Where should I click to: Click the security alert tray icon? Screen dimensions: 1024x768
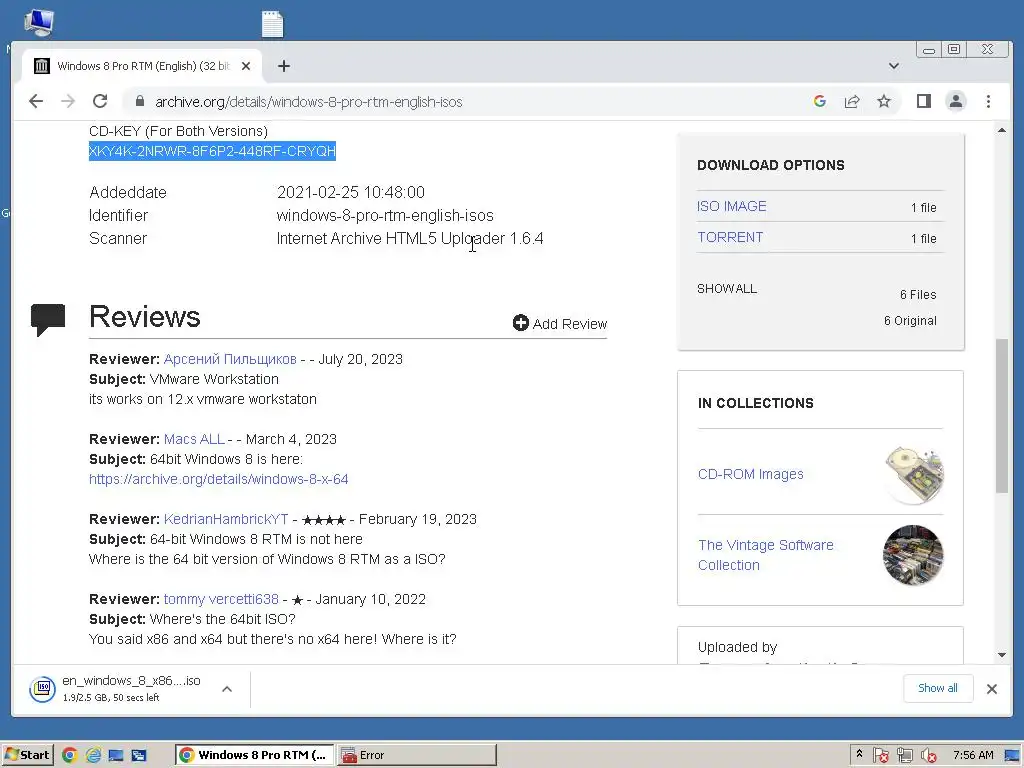pos(880,755)
